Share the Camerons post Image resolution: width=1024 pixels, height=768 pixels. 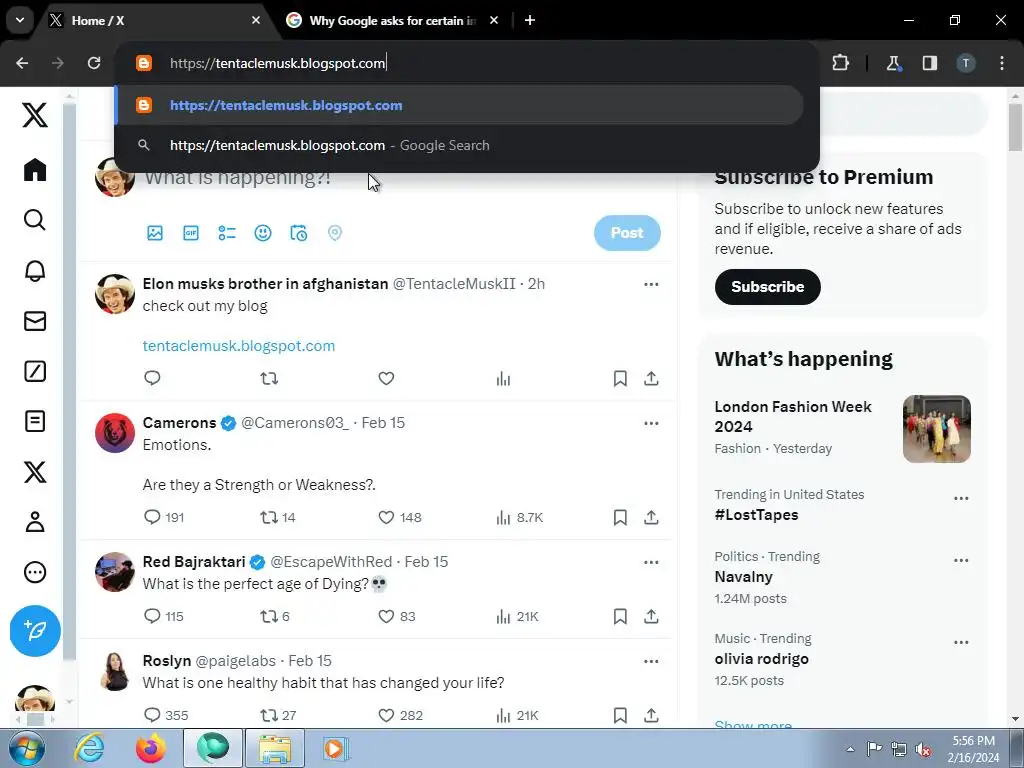click(651, 517)
